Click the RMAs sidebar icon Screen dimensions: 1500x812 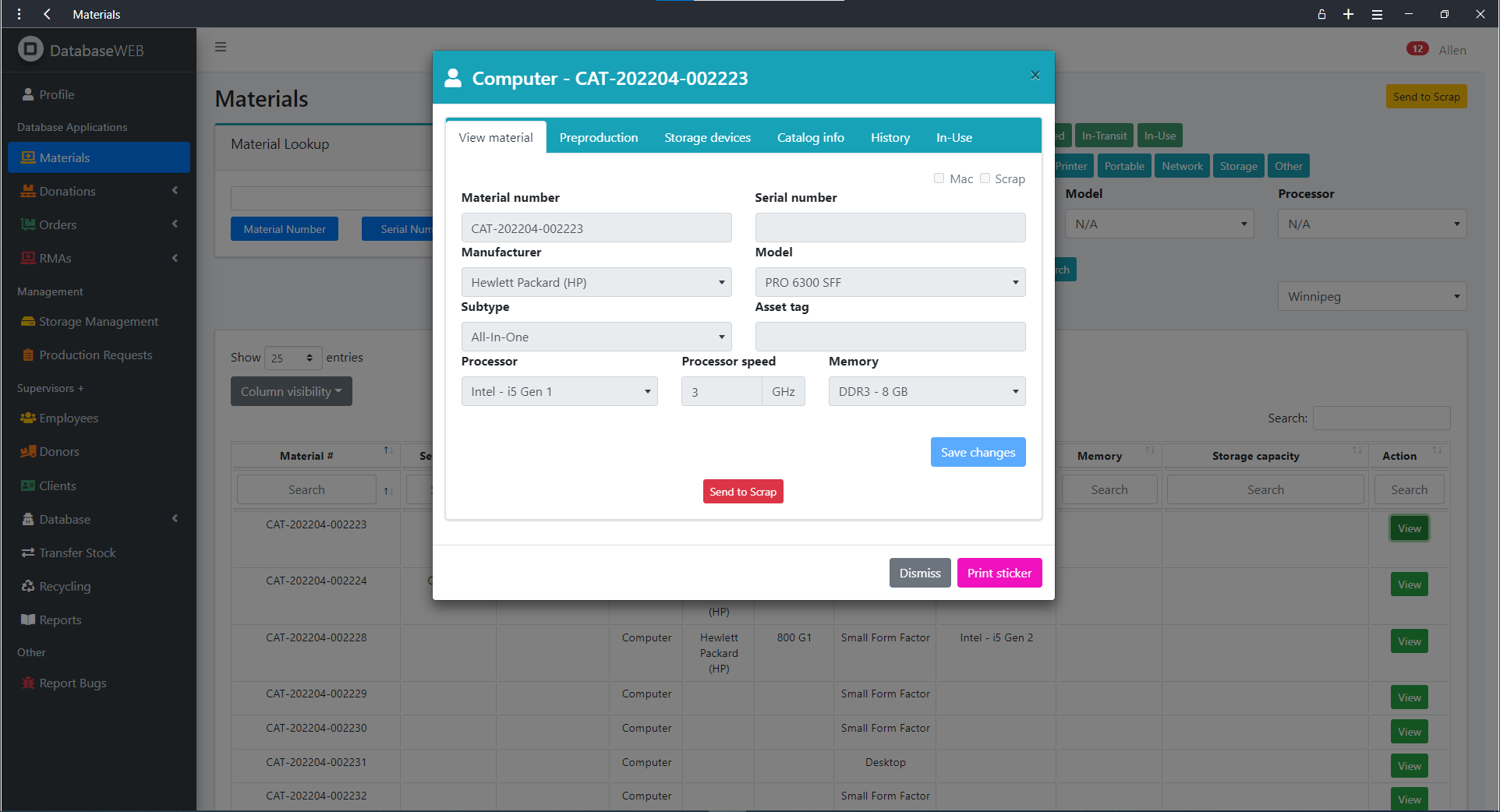(28, 258)
